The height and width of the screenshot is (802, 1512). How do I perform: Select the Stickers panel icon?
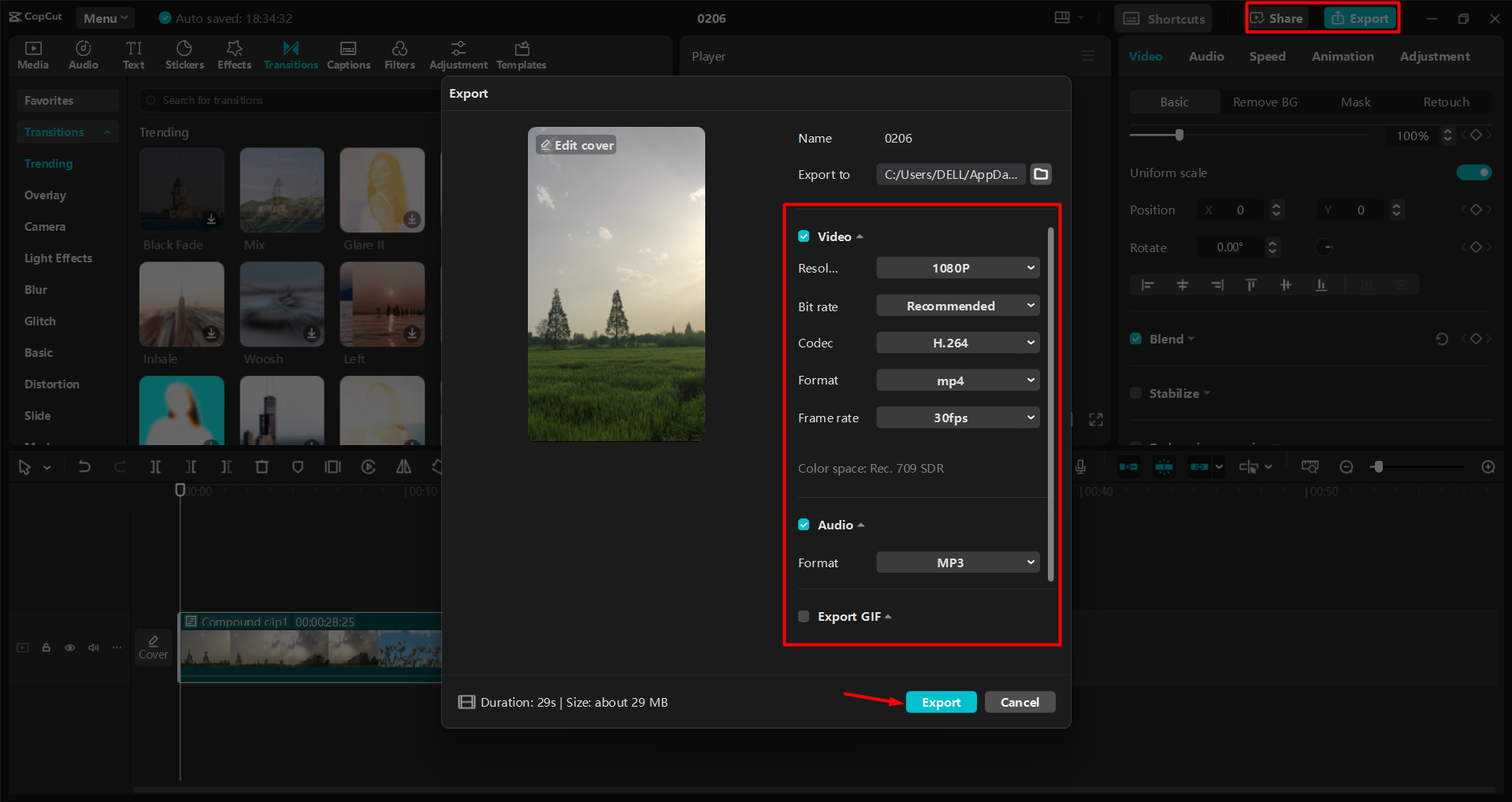click(x=184, y=54)
